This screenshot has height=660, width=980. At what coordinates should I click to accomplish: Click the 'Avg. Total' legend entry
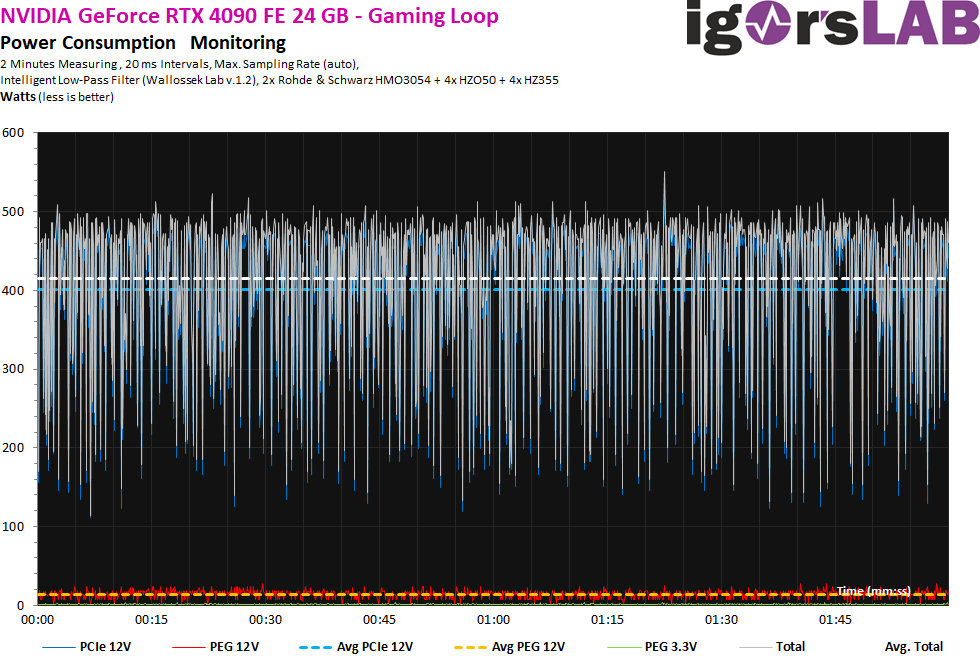point(914,647)
